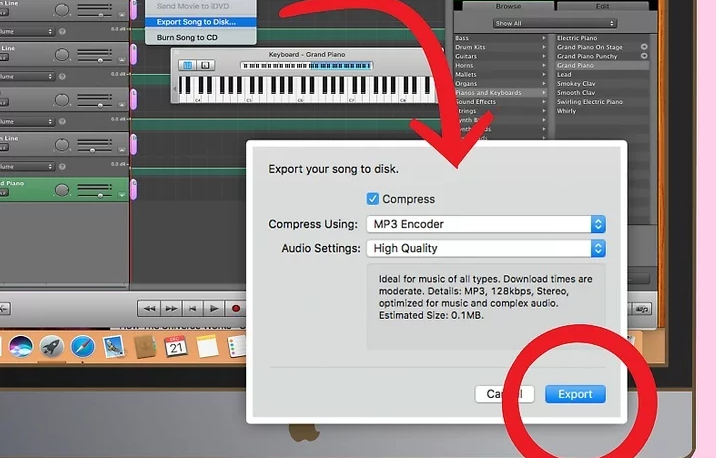Click the rewind transport button
The image size is (716, 458).
click(149, 309)
